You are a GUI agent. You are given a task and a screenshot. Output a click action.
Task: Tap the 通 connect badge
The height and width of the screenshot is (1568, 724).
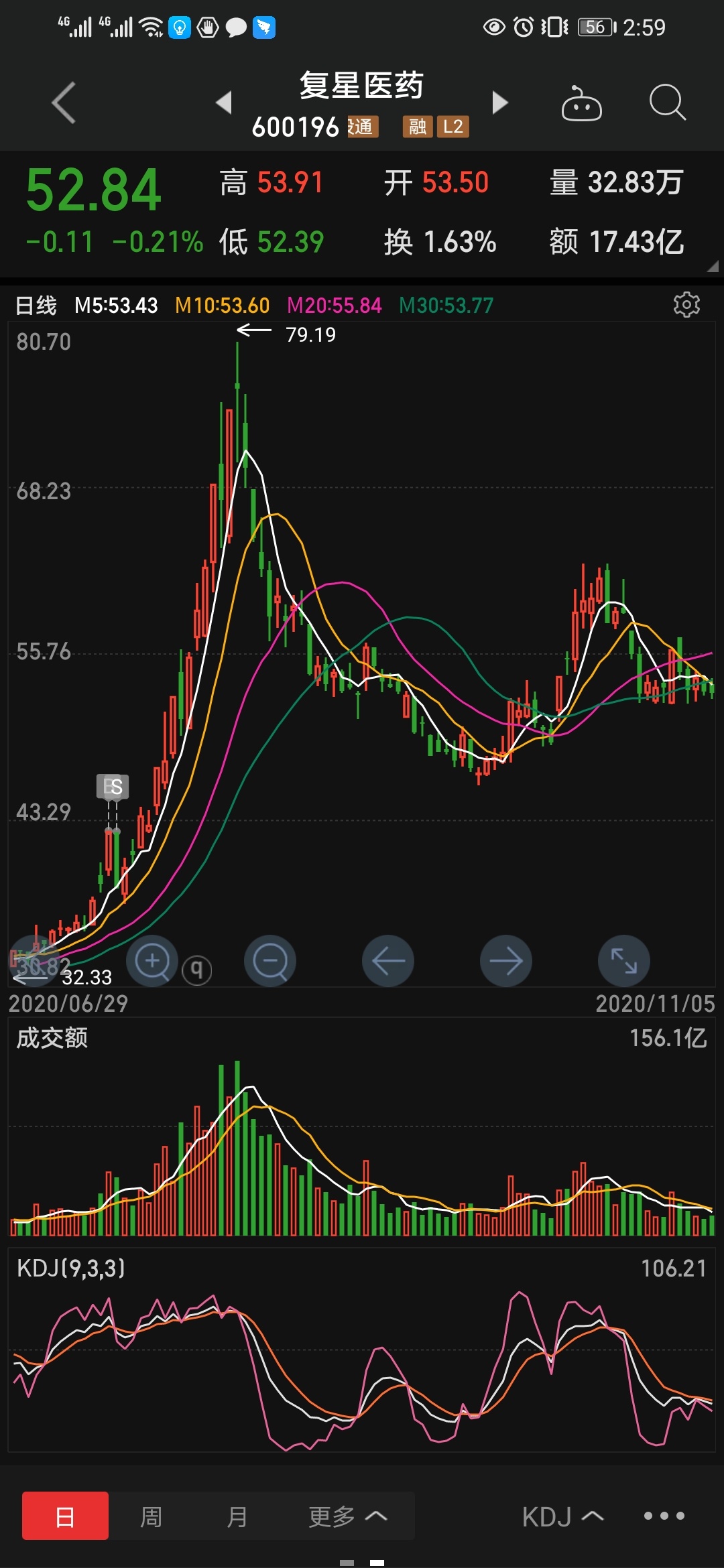point(363,127)
